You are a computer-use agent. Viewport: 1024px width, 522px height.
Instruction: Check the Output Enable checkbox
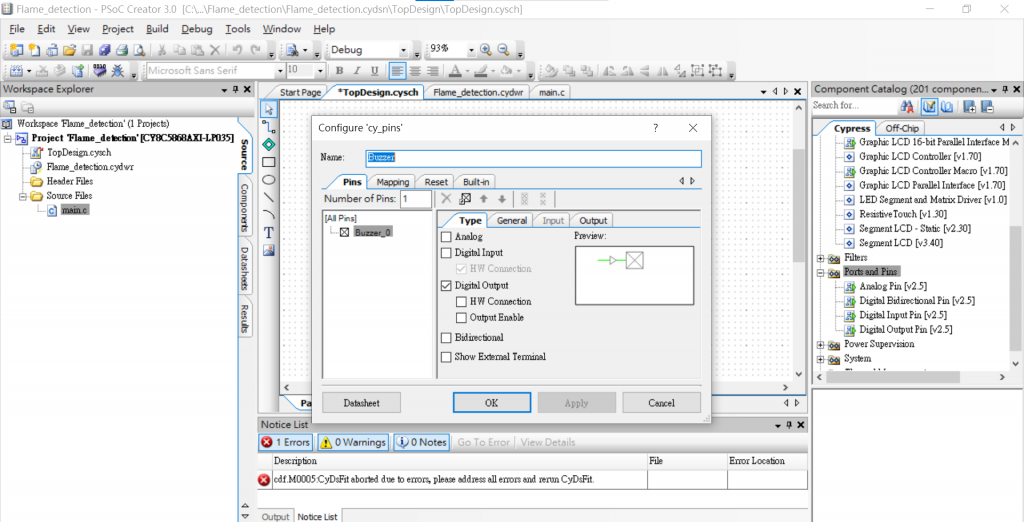pos(462,318)
